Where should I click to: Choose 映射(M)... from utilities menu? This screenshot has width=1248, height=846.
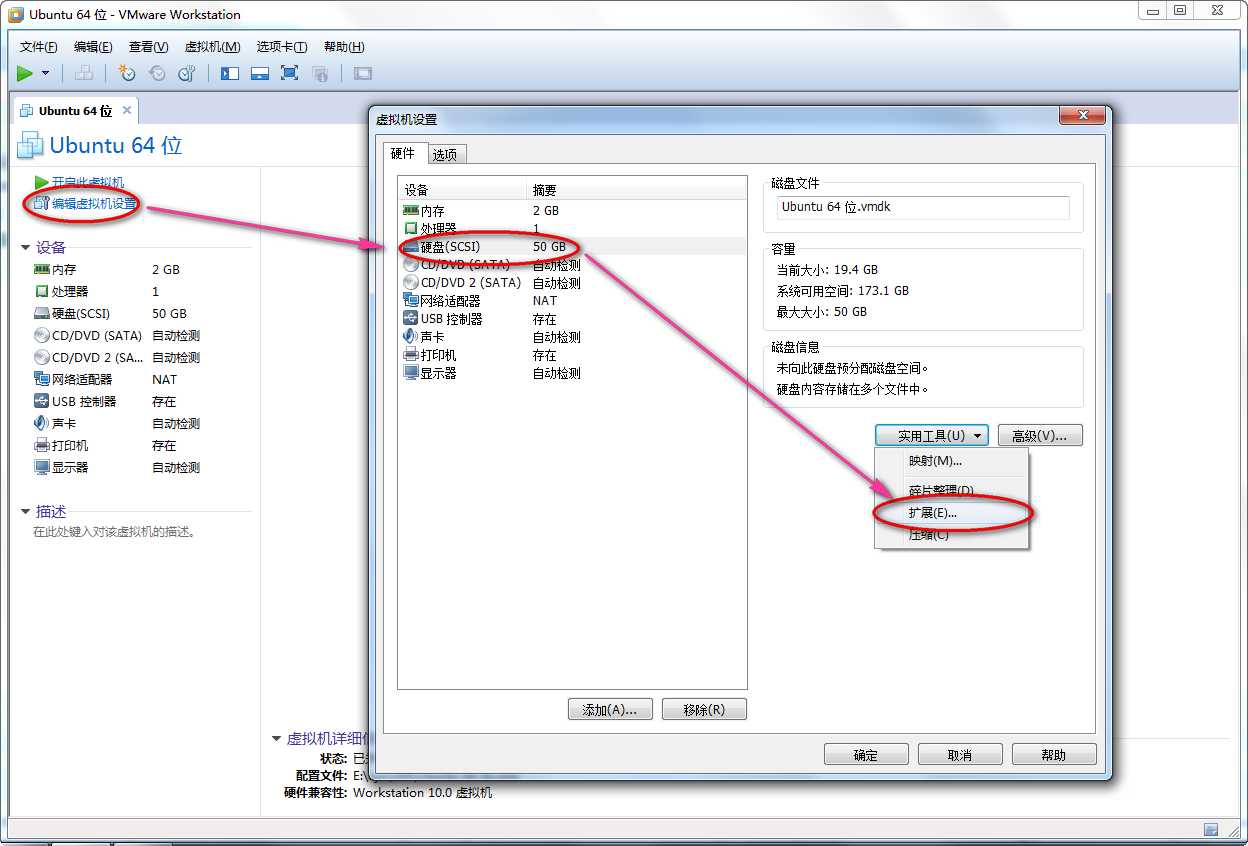tap(951, 462)
